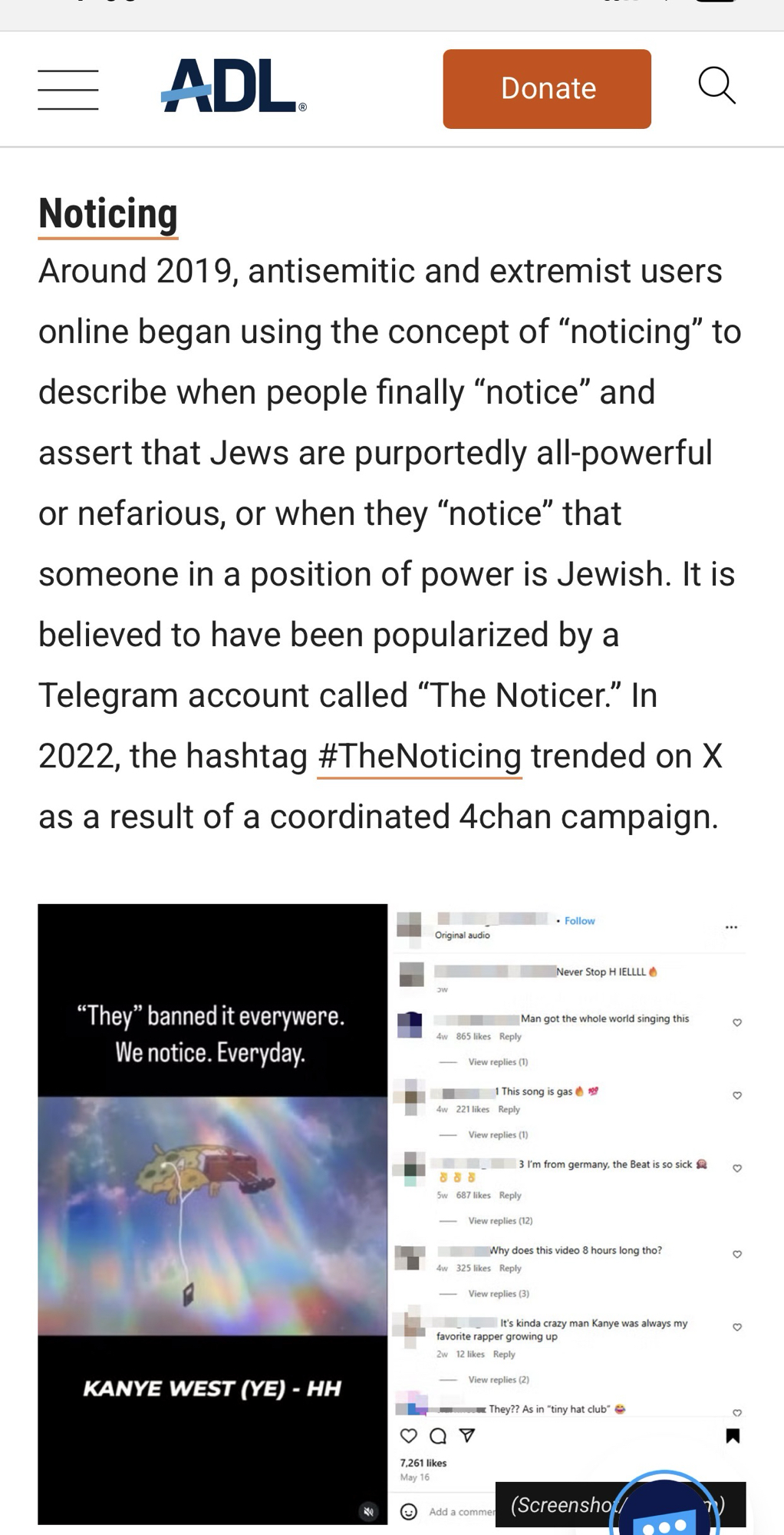Tap the post's share arrow icon
784x1535 pixels.
pos(466,1435)
